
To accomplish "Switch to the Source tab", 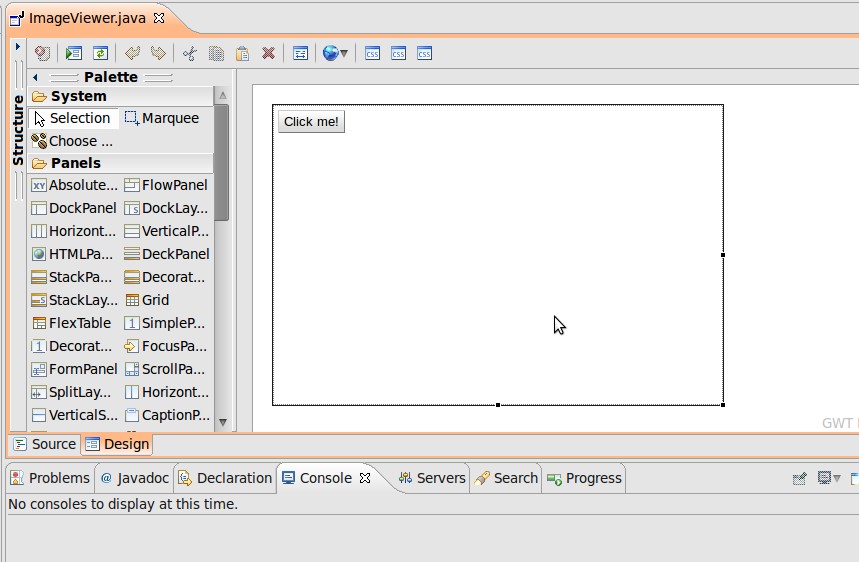I will coord(45,444).
